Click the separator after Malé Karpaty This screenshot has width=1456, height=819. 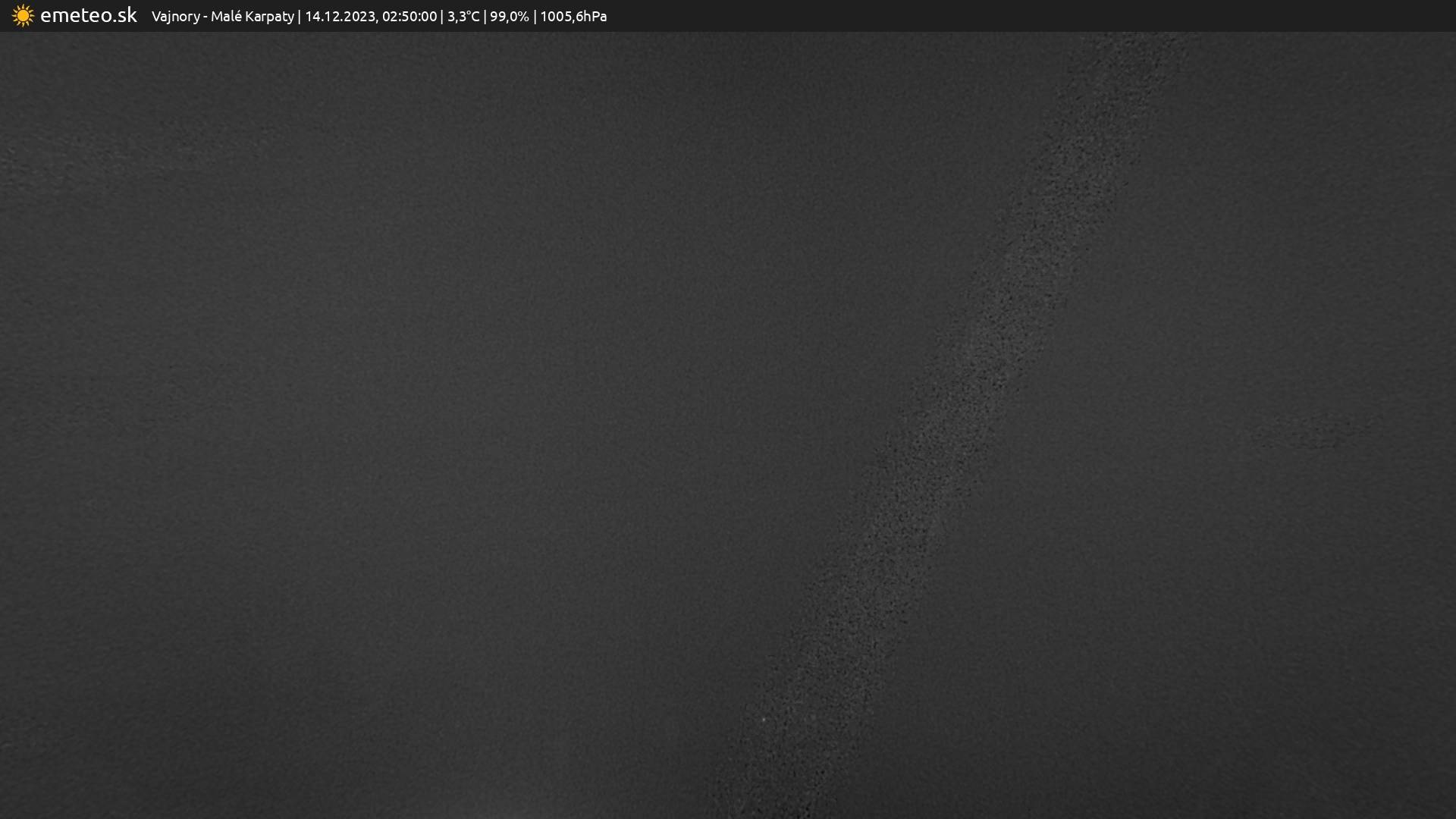click(x=300, y=17)
